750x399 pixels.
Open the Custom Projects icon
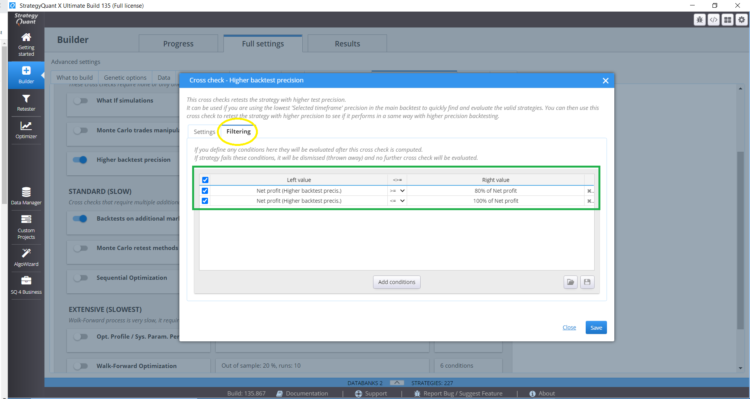pos(26,219)
